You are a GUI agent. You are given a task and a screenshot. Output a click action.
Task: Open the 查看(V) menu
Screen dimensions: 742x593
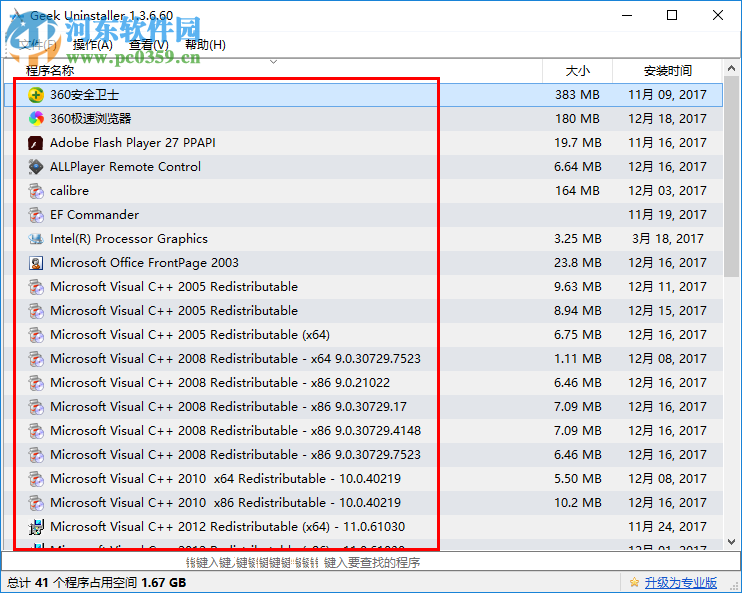click(x=149, y=45)
